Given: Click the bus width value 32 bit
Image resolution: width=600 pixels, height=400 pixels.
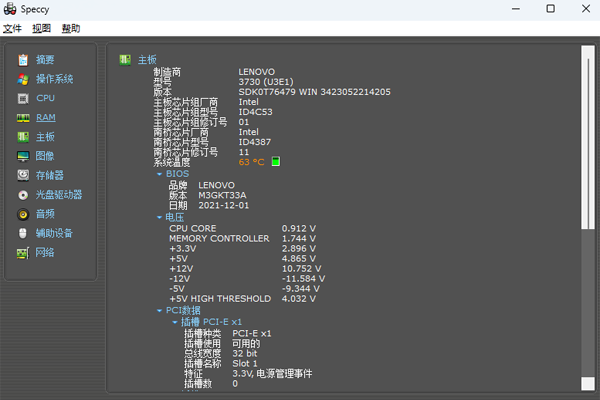Looking at the screenshot, I should 245,353.
